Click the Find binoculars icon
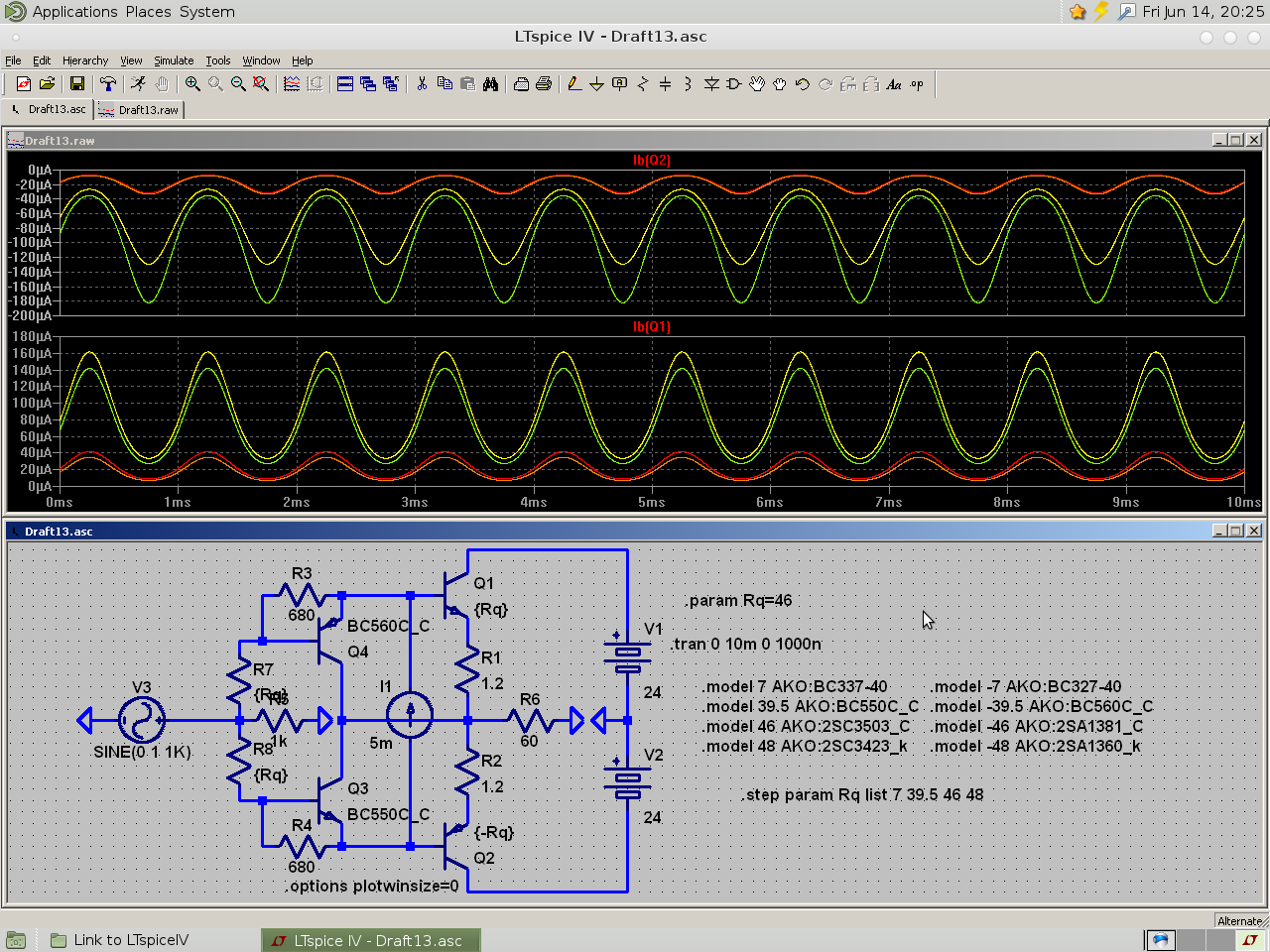 tap(490, 84)
